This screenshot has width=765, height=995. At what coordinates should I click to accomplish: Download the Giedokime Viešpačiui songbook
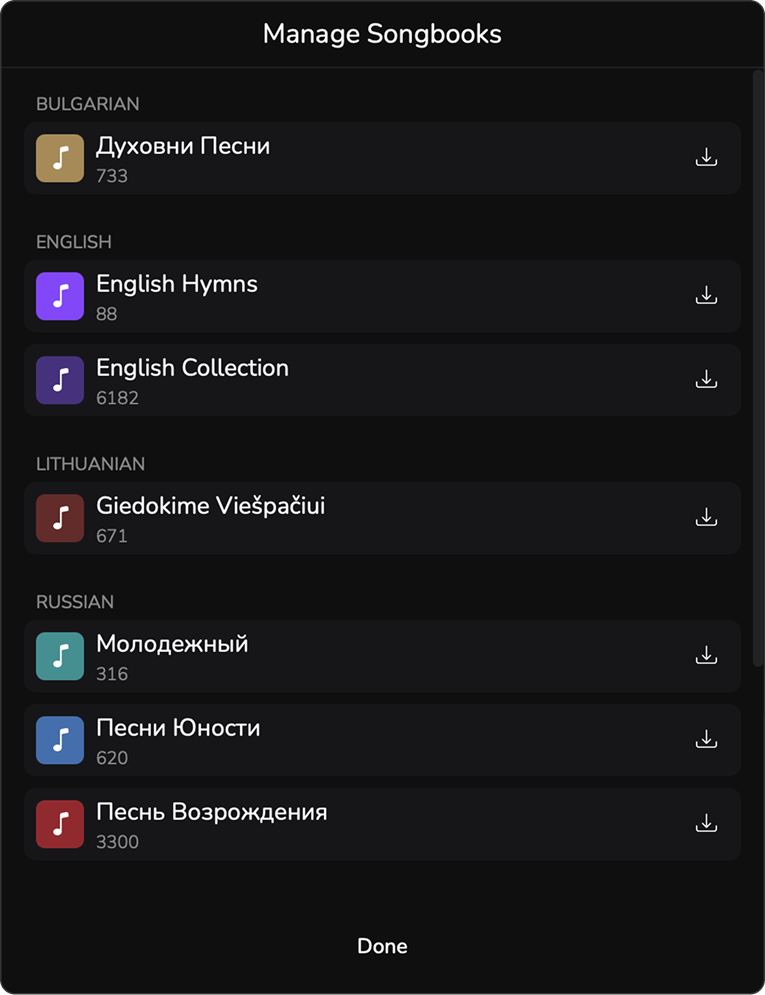click(706, 518)
